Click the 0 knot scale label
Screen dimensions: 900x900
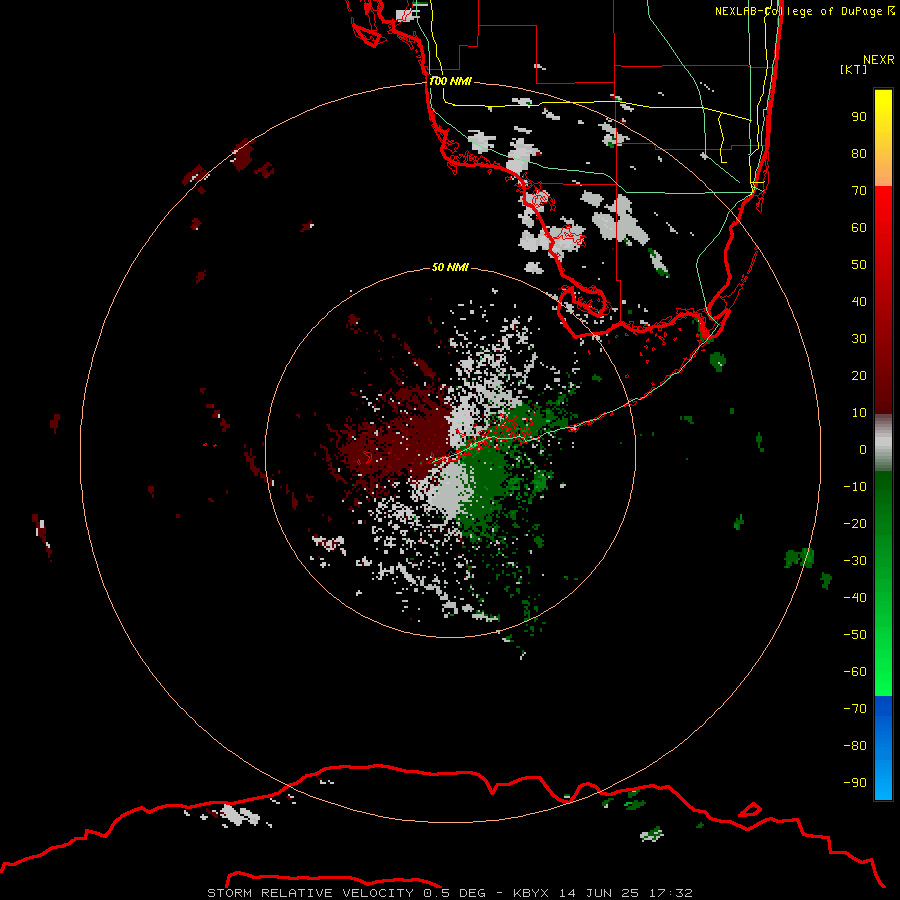[863, 450]
